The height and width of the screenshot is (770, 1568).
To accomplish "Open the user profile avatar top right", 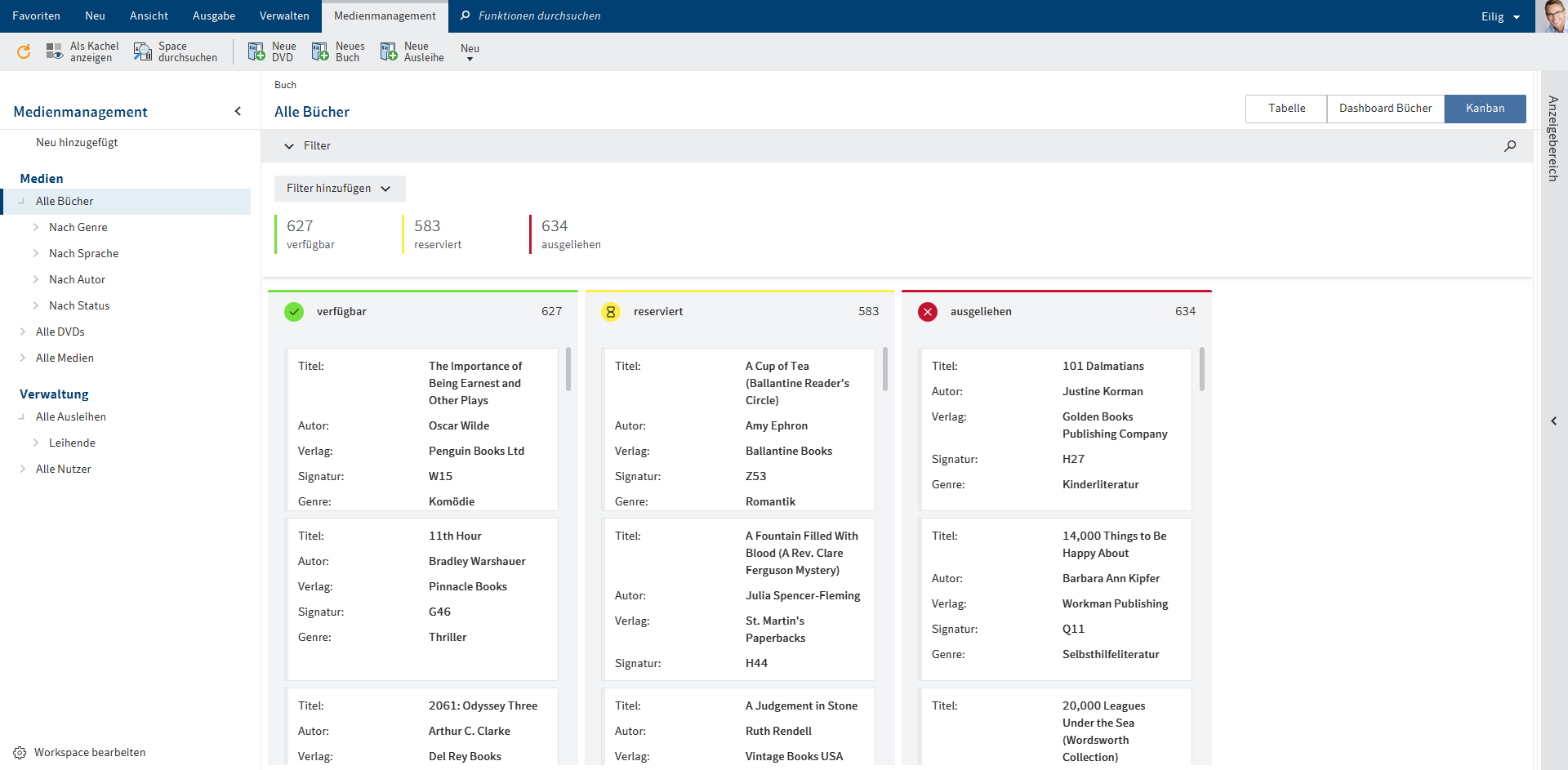I will coord(1553,16).
